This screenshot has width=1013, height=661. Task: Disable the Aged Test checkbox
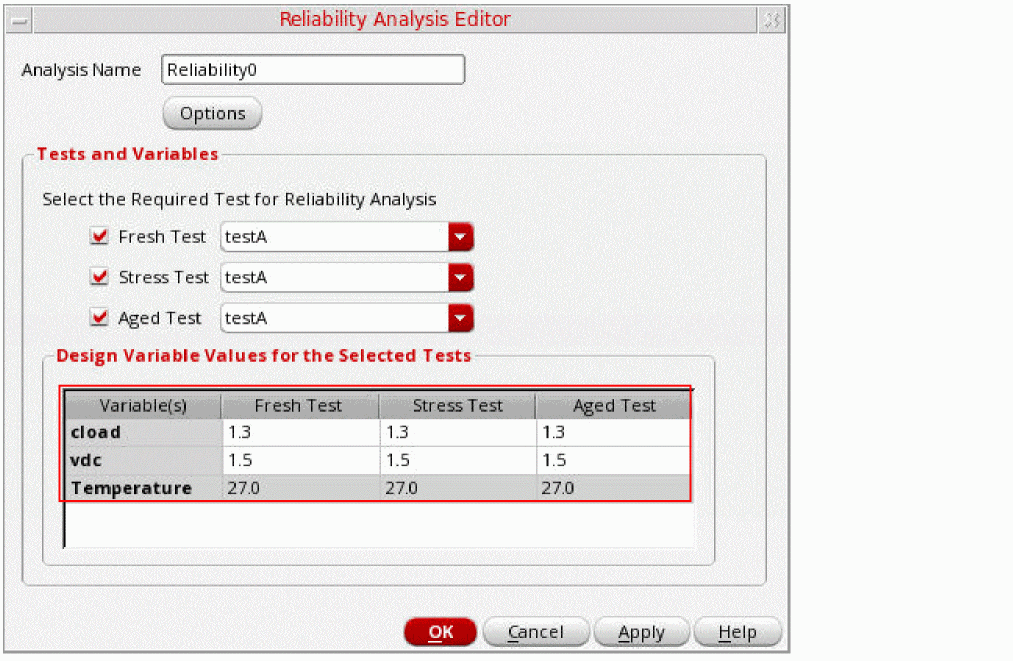[x=99, y=318]
